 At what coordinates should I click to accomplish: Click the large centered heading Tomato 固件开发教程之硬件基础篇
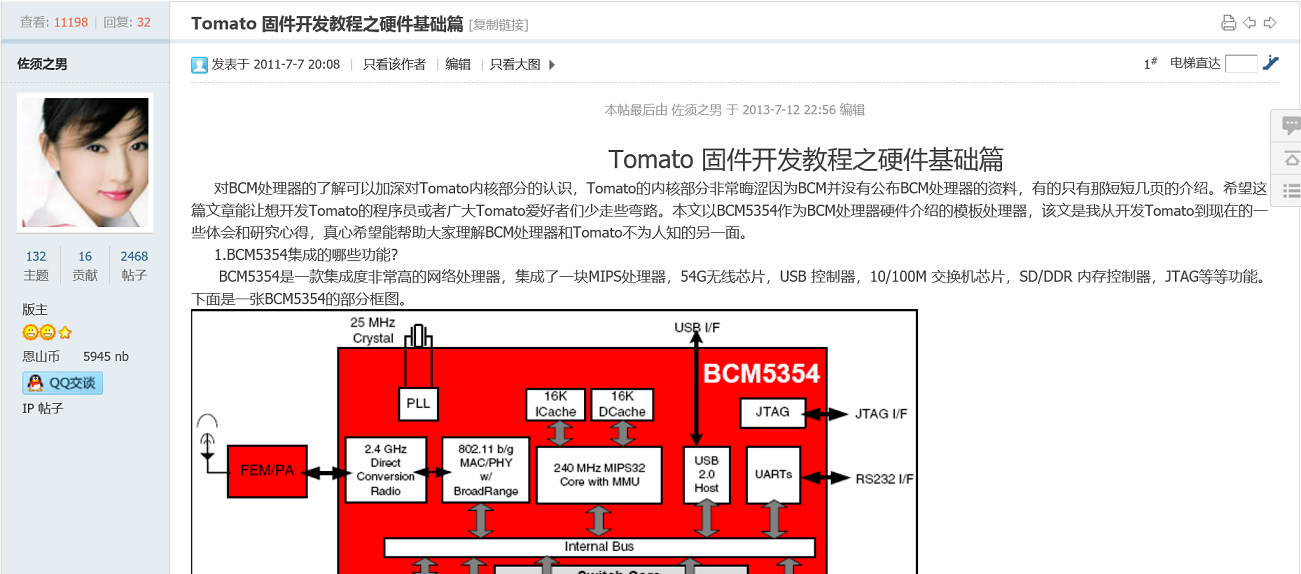806,159
